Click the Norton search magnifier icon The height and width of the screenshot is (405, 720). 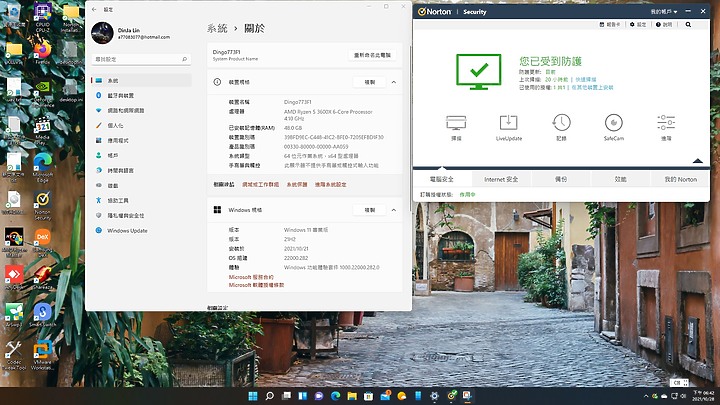coord(688,24)
